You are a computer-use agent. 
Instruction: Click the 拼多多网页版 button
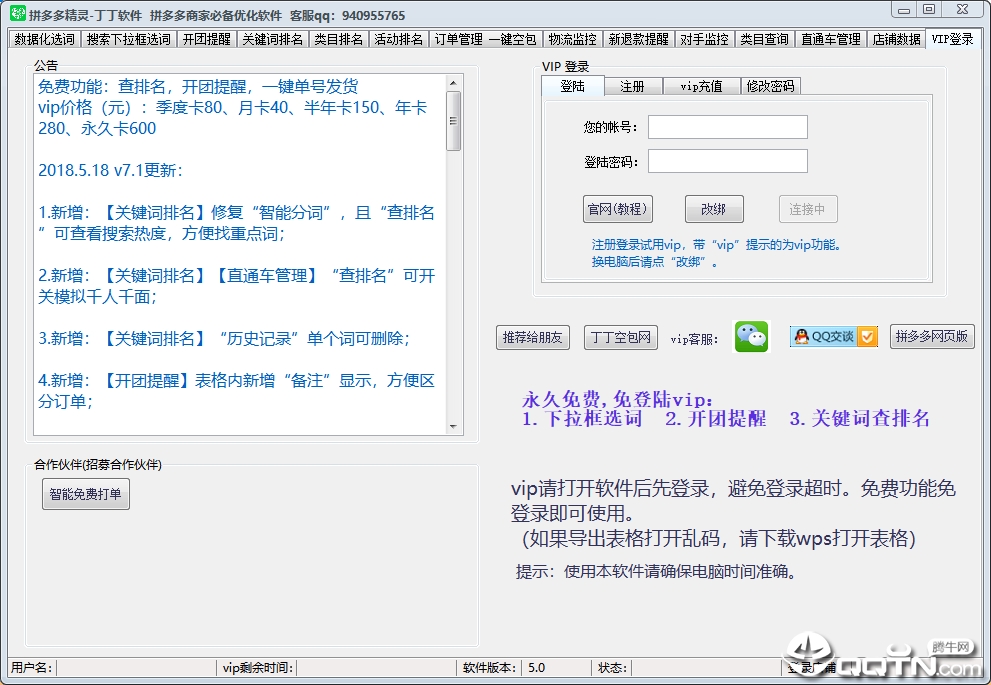(932, 336)
